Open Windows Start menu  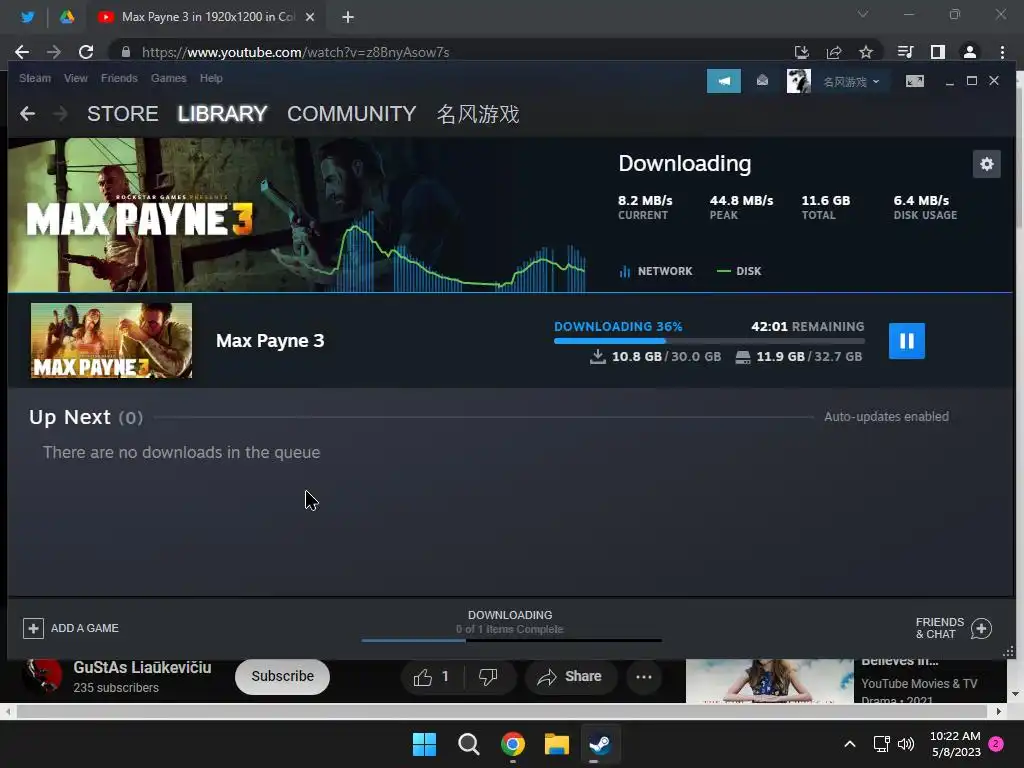tap(424, 744)
